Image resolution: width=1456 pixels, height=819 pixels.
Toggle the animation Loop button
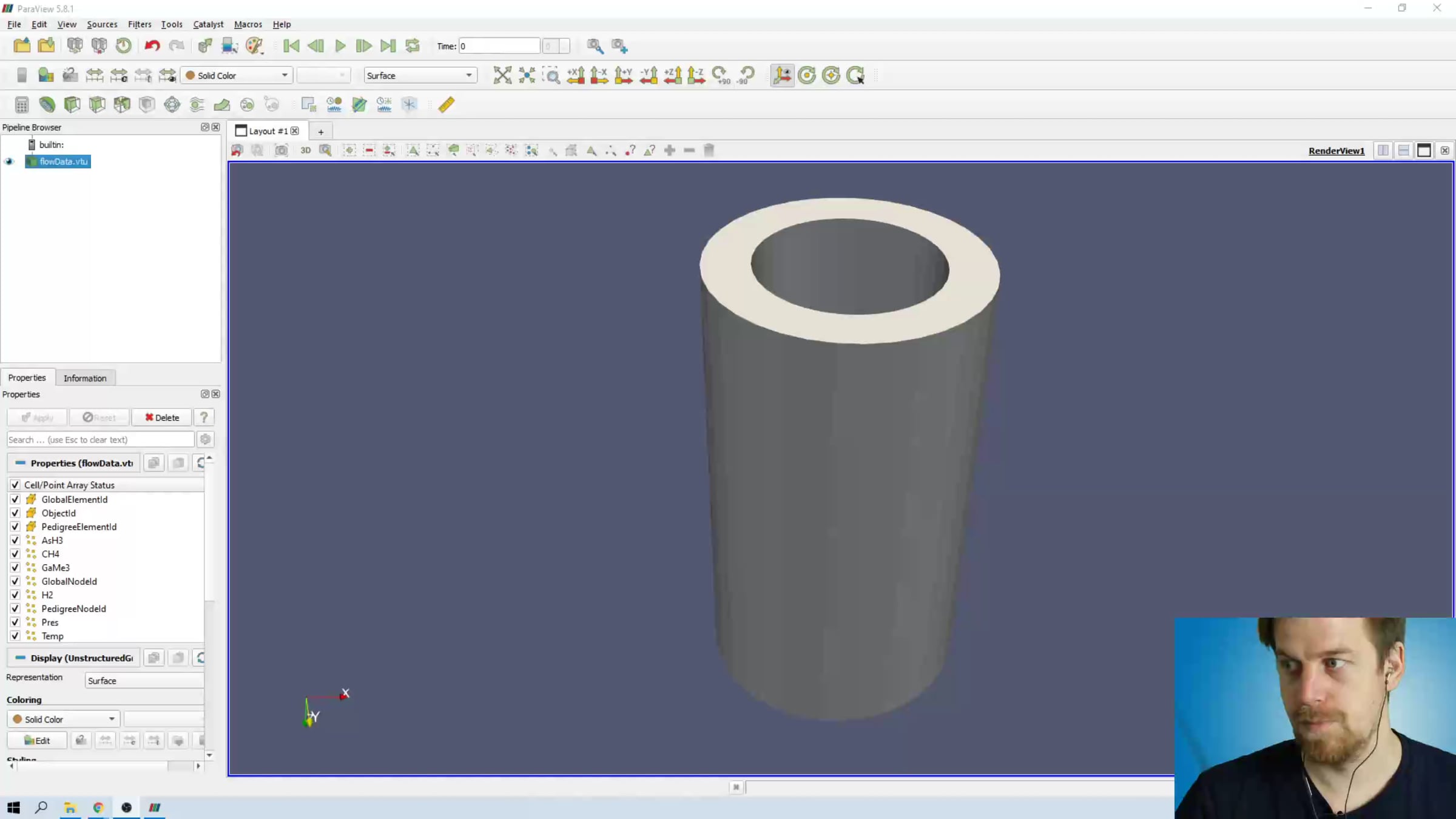[413, 45]
